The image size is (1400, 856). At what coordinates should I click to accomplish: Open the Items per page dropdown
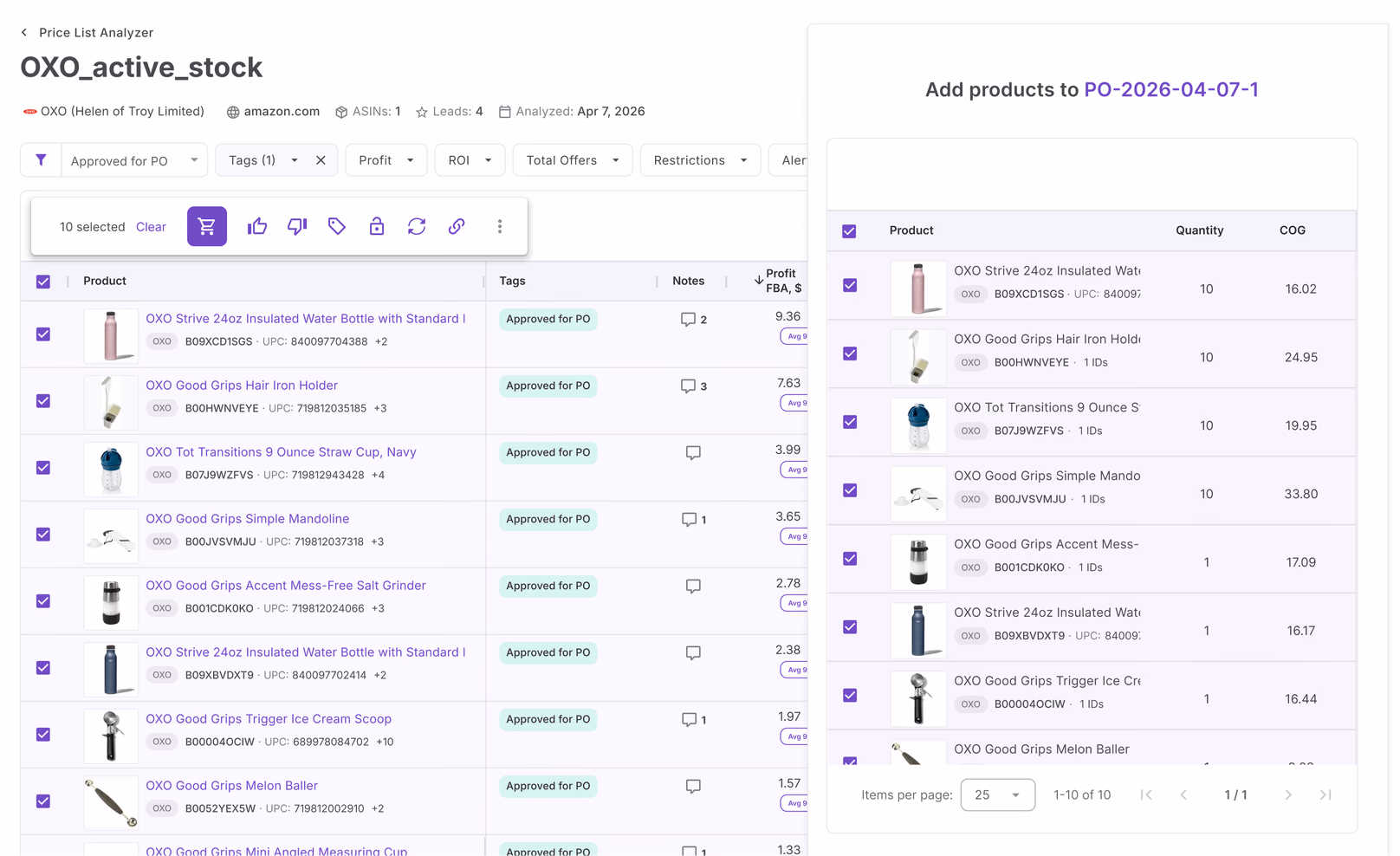(x=998, y=794)
